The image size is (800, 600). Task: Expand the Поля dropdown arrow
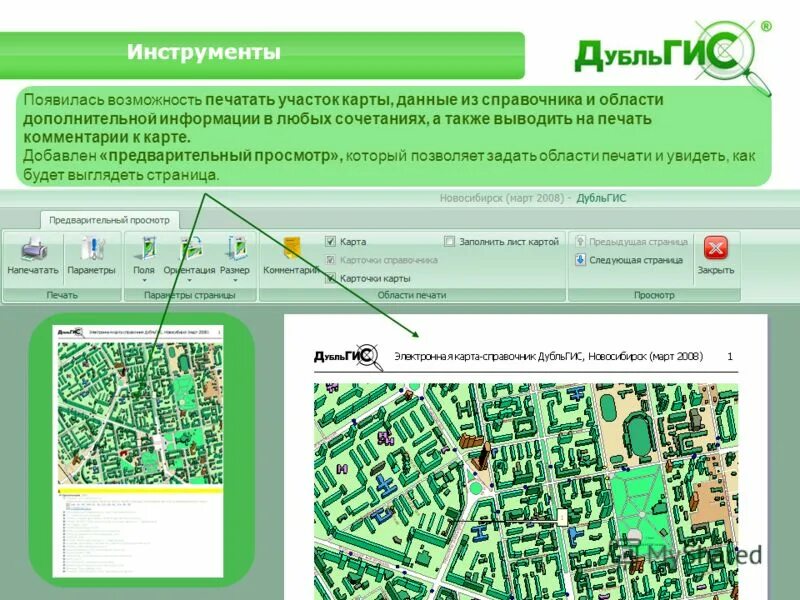pyautogui.click(x=144, y=281)
